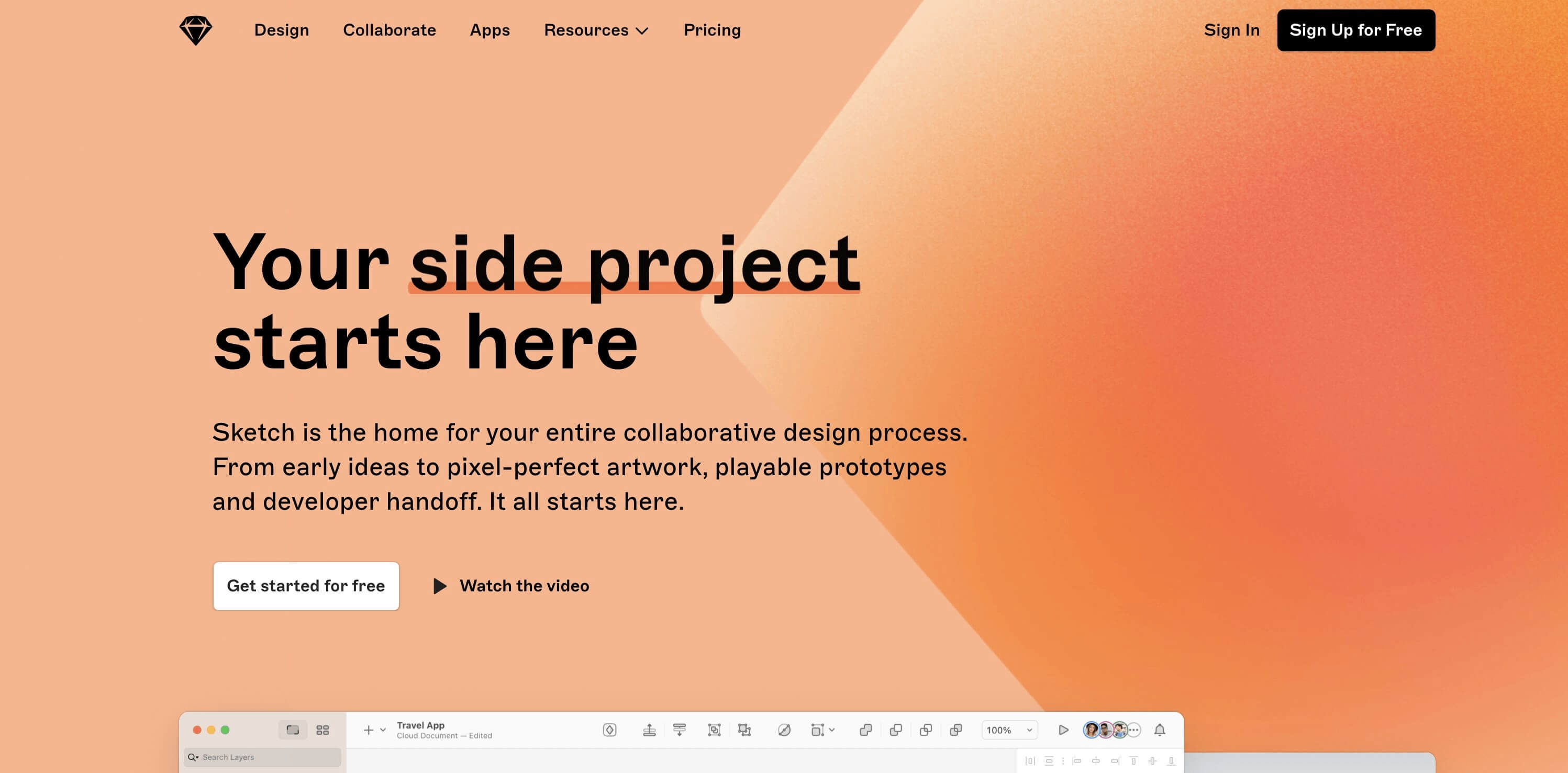Screen dimensions: 1568x773
Task: Click the first collaborator avatar
Action: click(x=1092, y=730)
